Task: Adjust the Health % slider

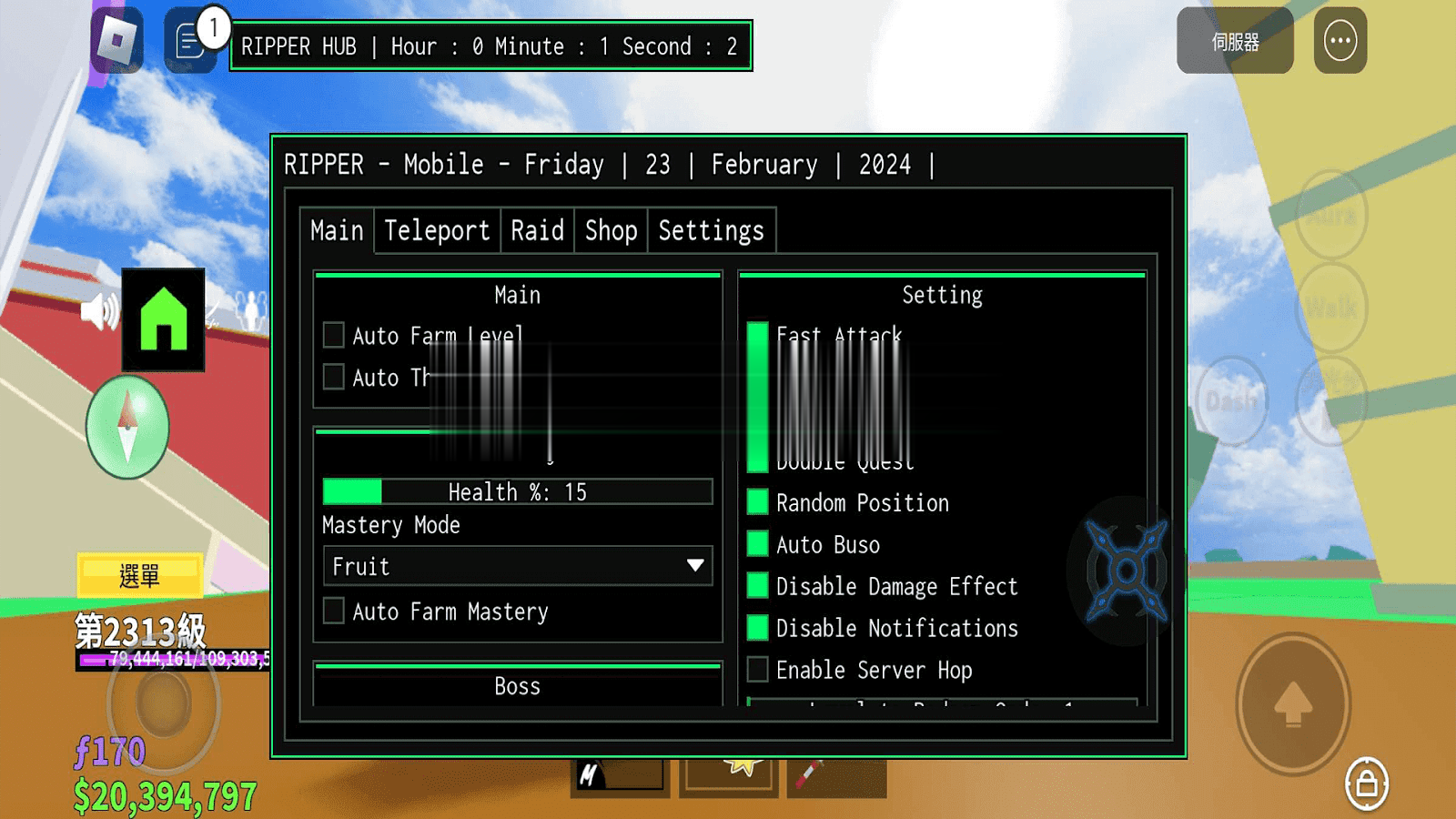Action: (517, 492)
